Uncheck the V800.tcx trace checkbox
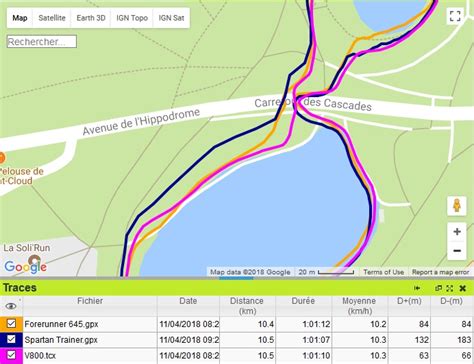Screen dimensions: 474x364 [11, 355]
